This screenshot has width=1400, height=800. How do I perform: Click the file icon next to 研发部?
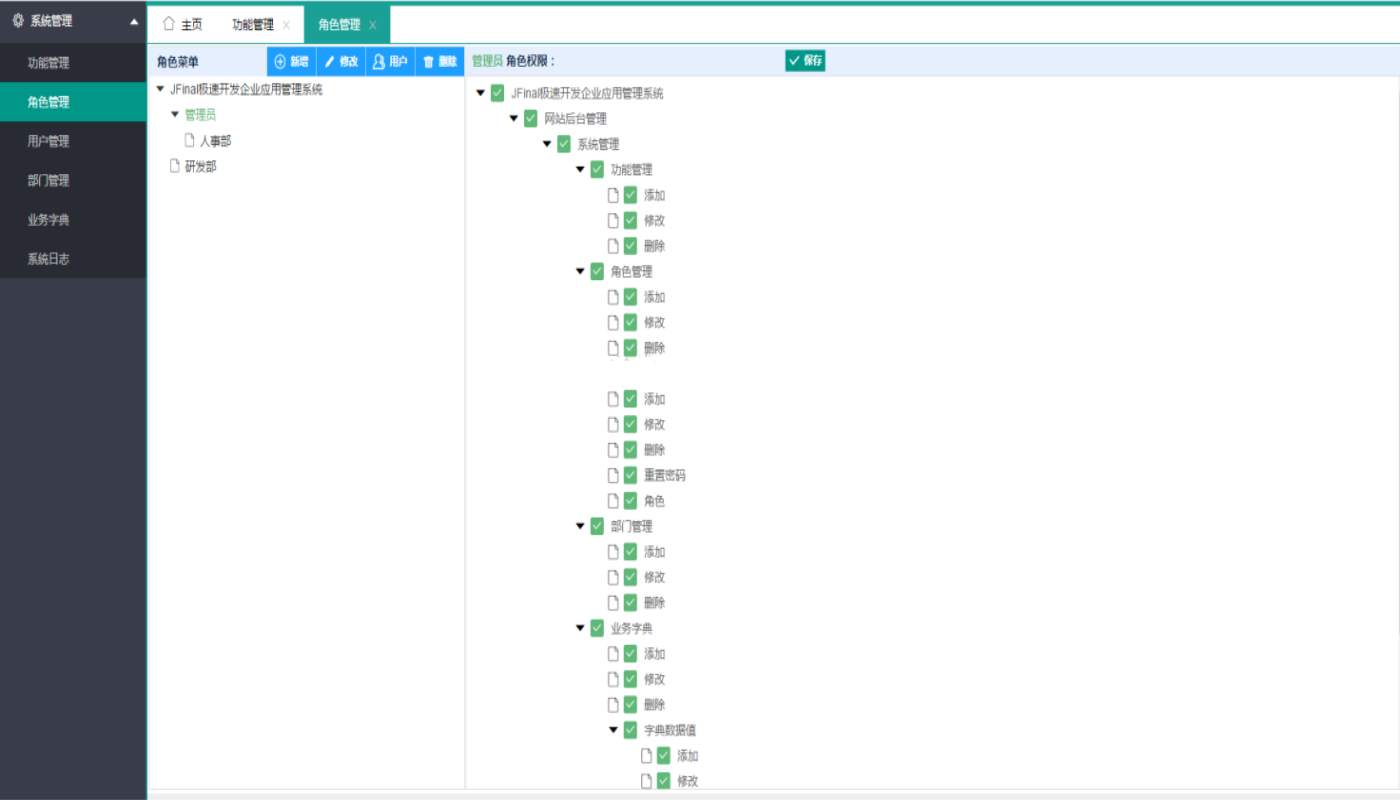(x=174, y=166)
